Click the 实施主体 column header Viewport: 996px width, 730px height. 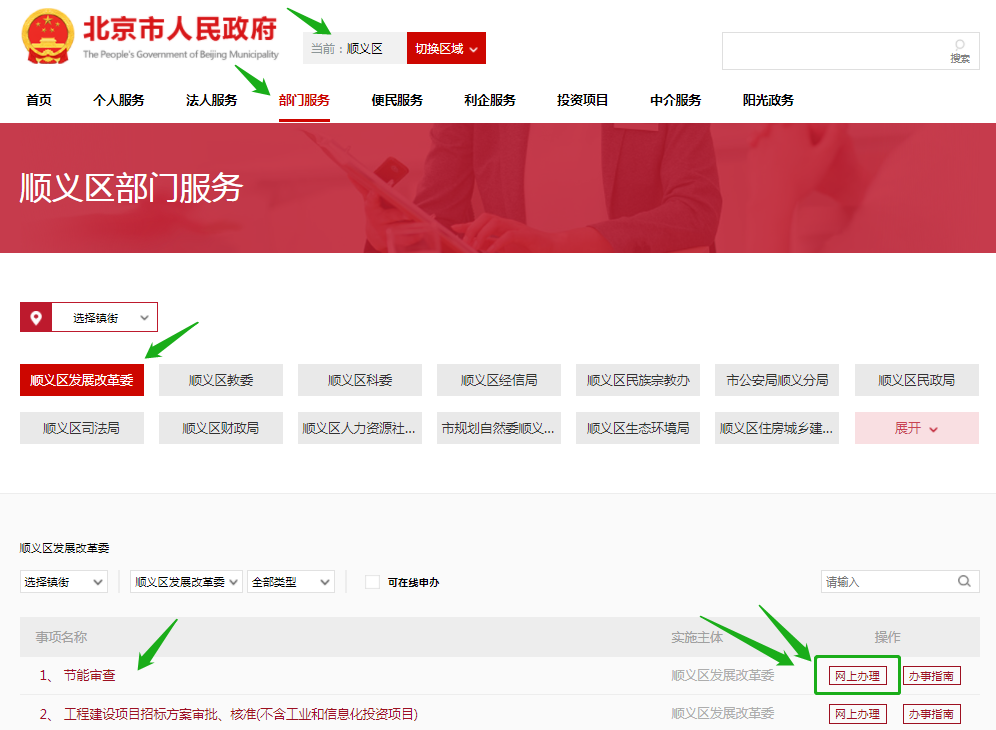(697, 637)
